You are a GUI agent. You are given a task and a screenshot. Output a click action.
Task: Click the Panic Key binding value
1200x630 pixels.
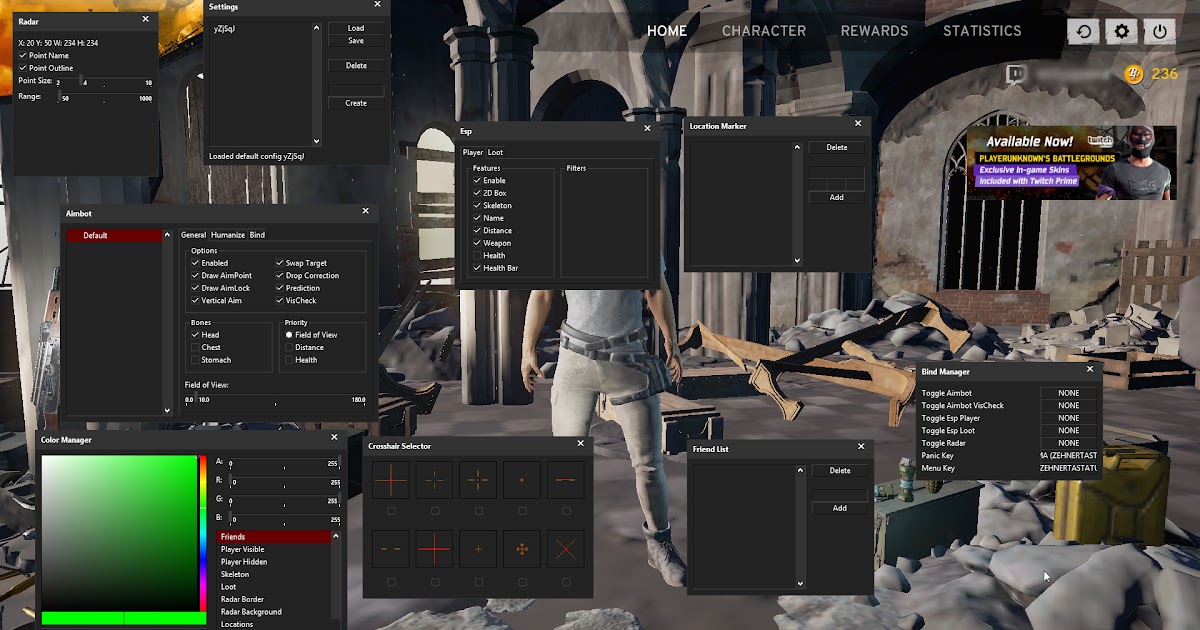[1069, 455]
